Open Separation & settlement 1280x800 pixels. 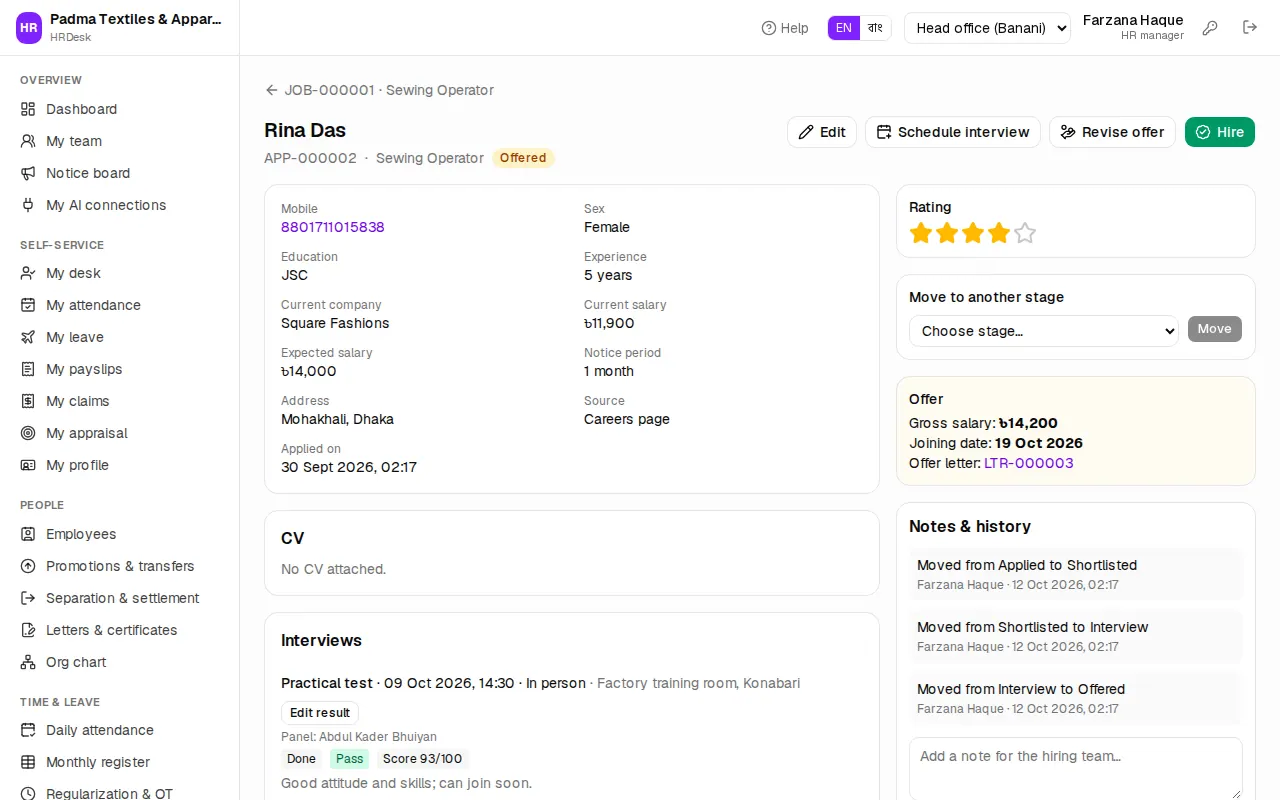120,598
